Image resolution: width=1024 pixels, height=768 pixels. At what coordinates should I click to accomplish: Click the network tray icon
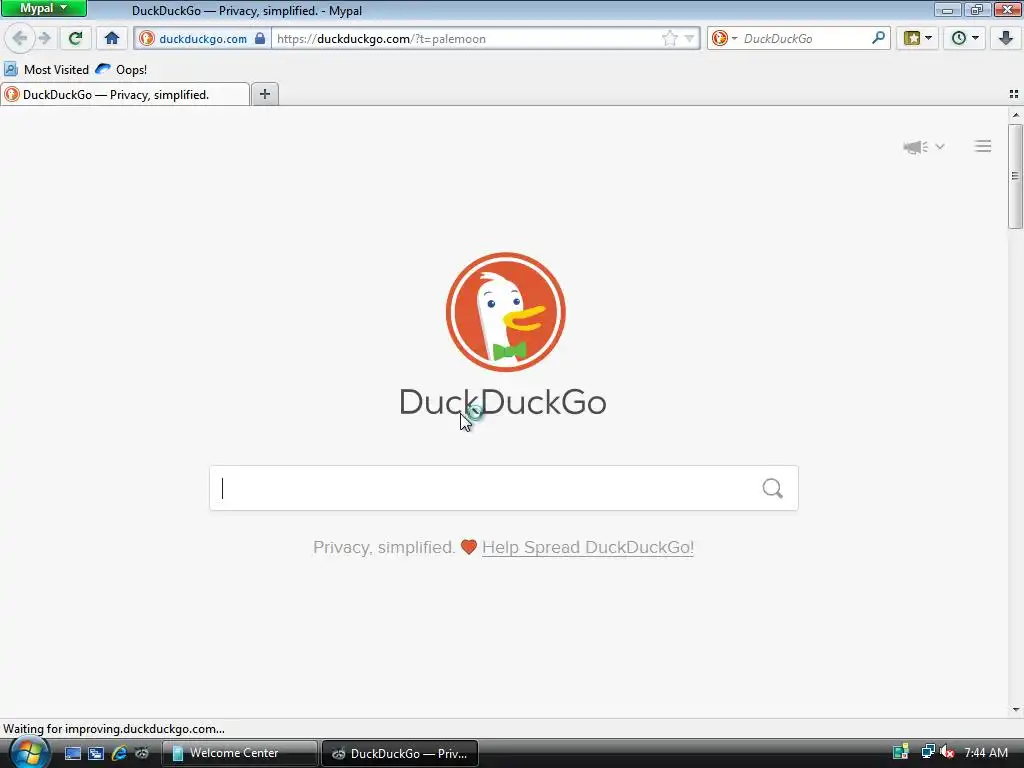click(x=927, y=752)
